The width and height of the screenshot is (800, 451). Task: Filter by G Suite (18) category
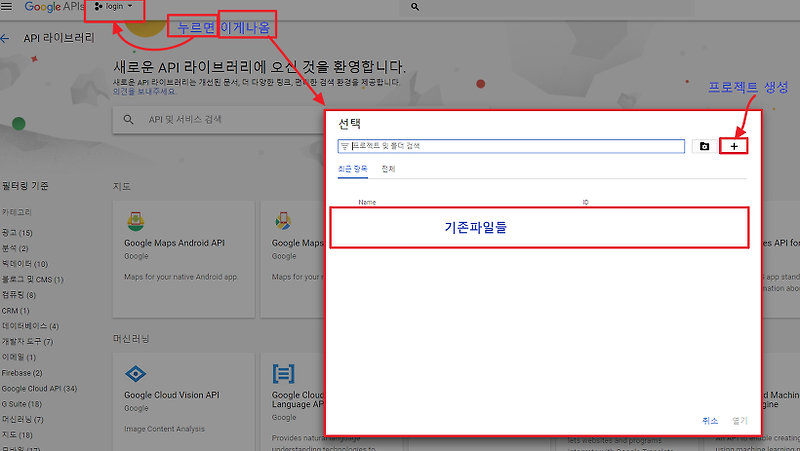[x=21, y=404]
